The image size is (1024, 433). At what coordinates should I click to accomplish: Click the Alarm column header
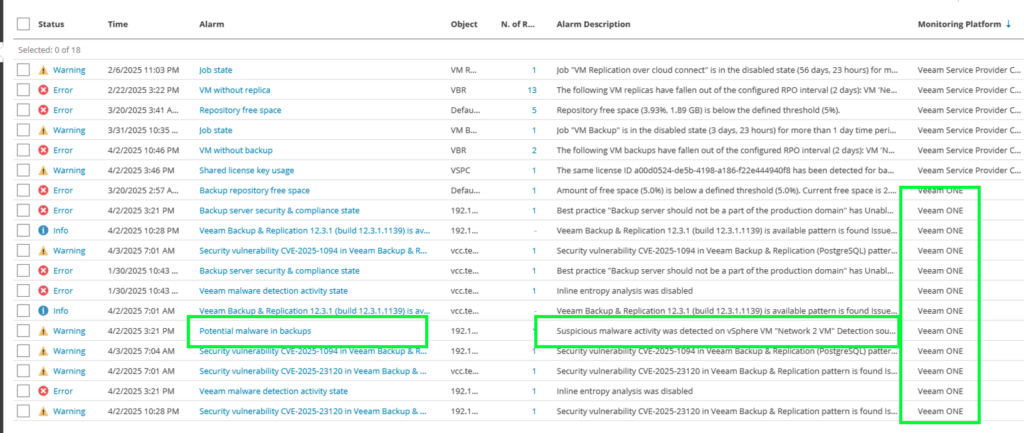tap(212, 24)
